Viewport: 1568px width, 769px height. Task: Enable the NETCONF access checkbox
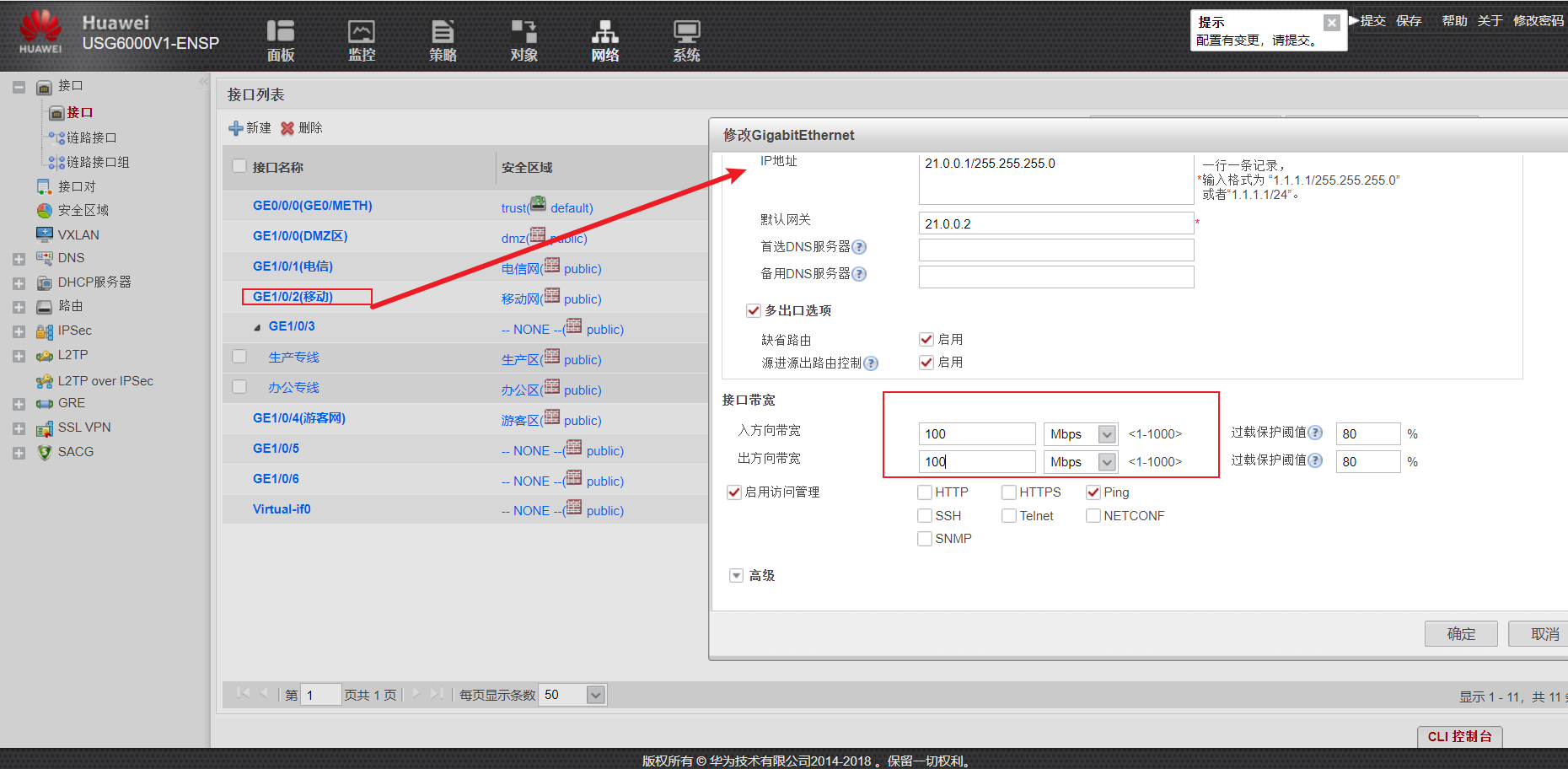(1093, 515)
